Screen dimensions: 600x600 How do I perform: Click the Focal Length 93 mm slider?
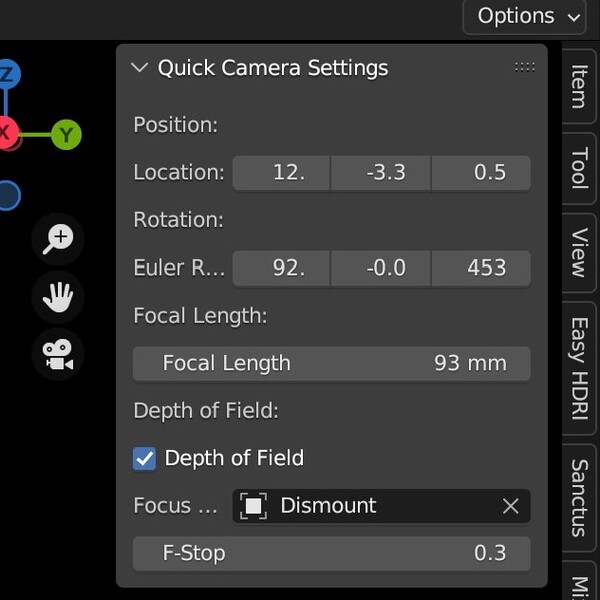pos(331,363)
